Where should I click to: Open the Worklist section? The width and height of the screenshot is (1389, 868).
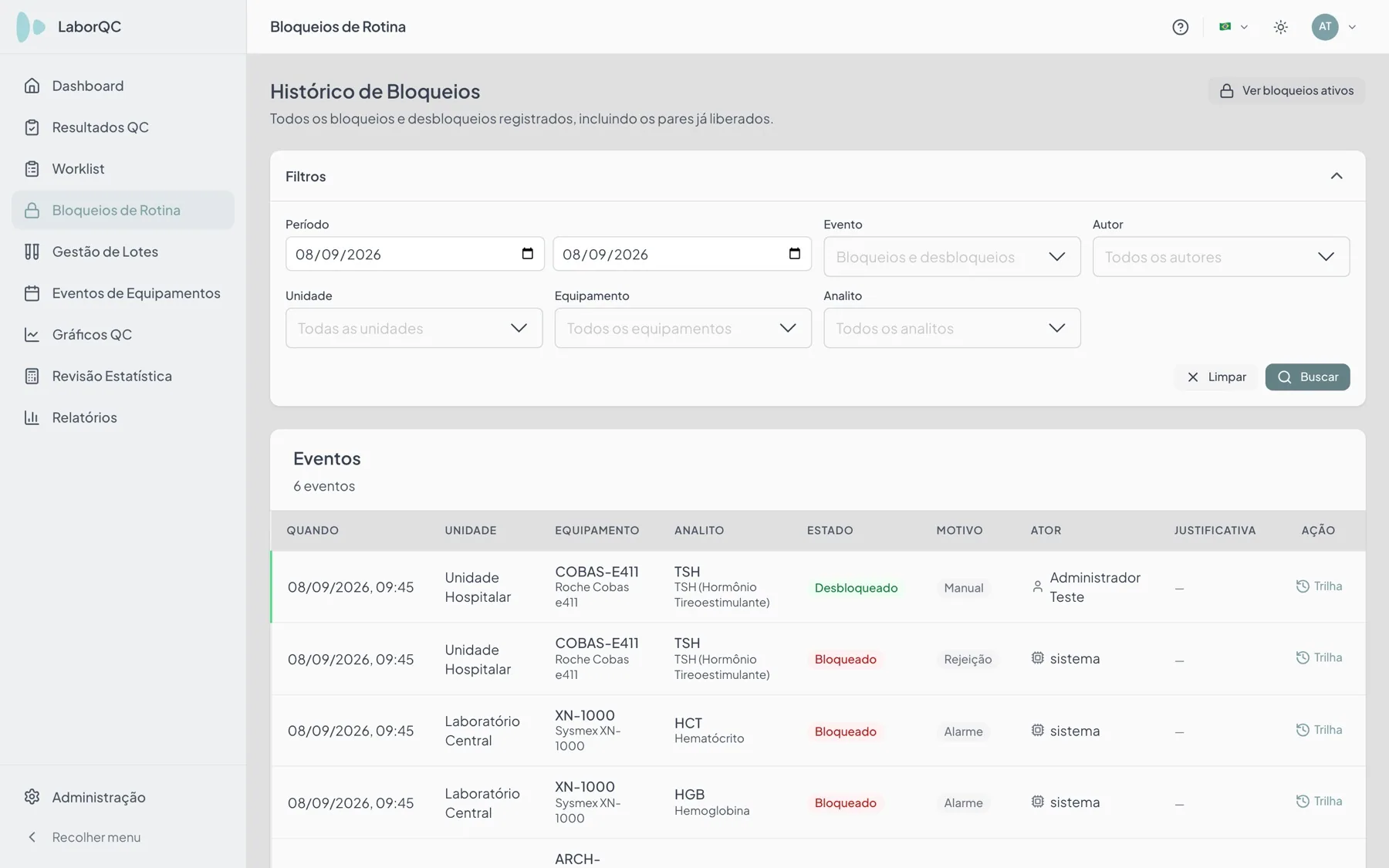123,169
